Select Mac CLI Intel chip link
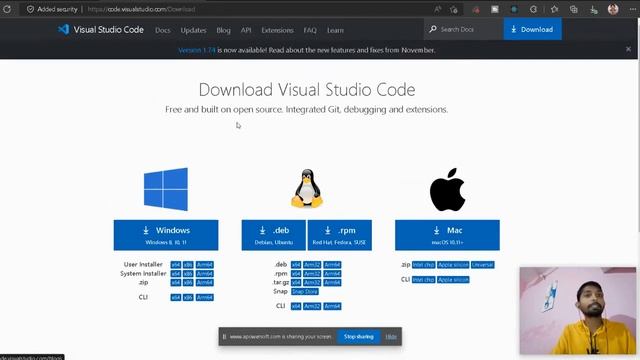 (423, 280)
